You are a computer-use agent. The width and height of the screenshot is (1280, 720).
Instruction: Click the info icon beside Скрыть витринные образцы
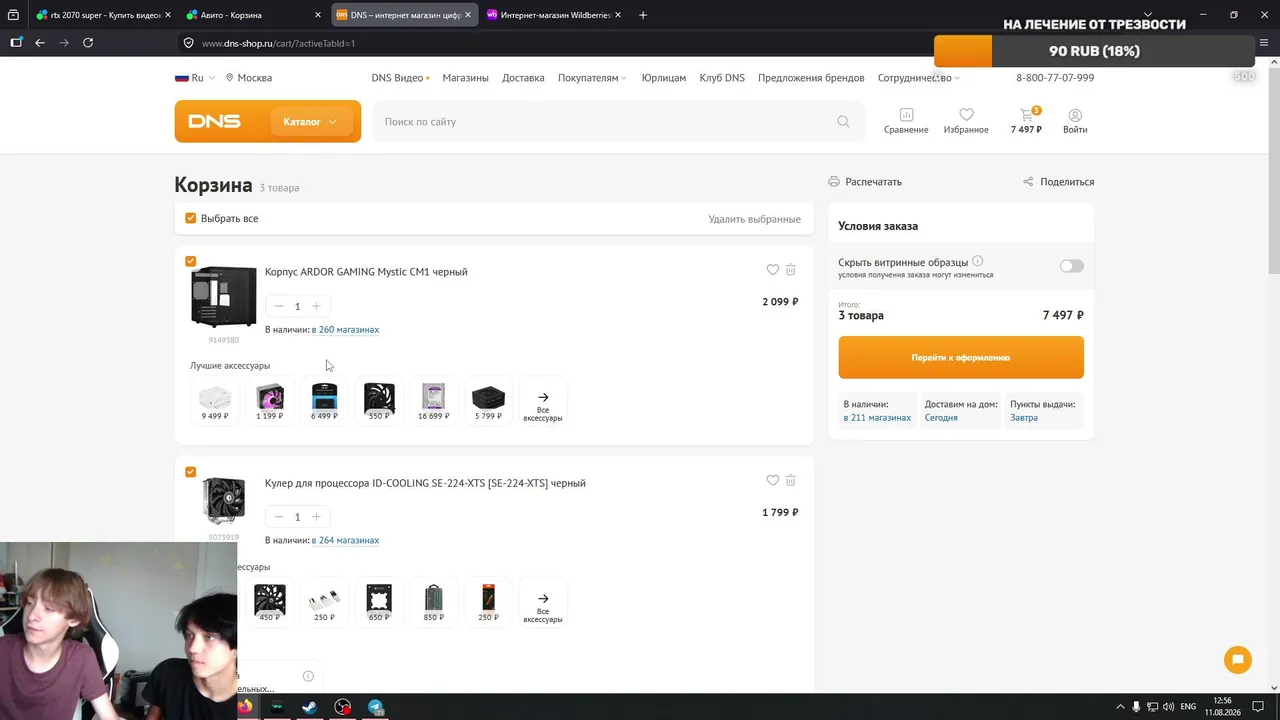[978, 261]
